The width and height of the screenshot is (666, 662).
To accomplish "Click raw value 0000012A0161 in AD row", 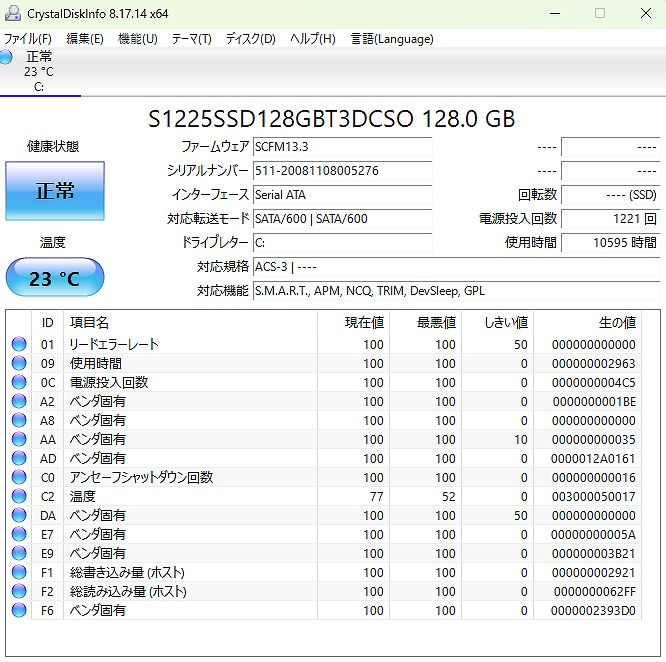I will coord(593,459).
